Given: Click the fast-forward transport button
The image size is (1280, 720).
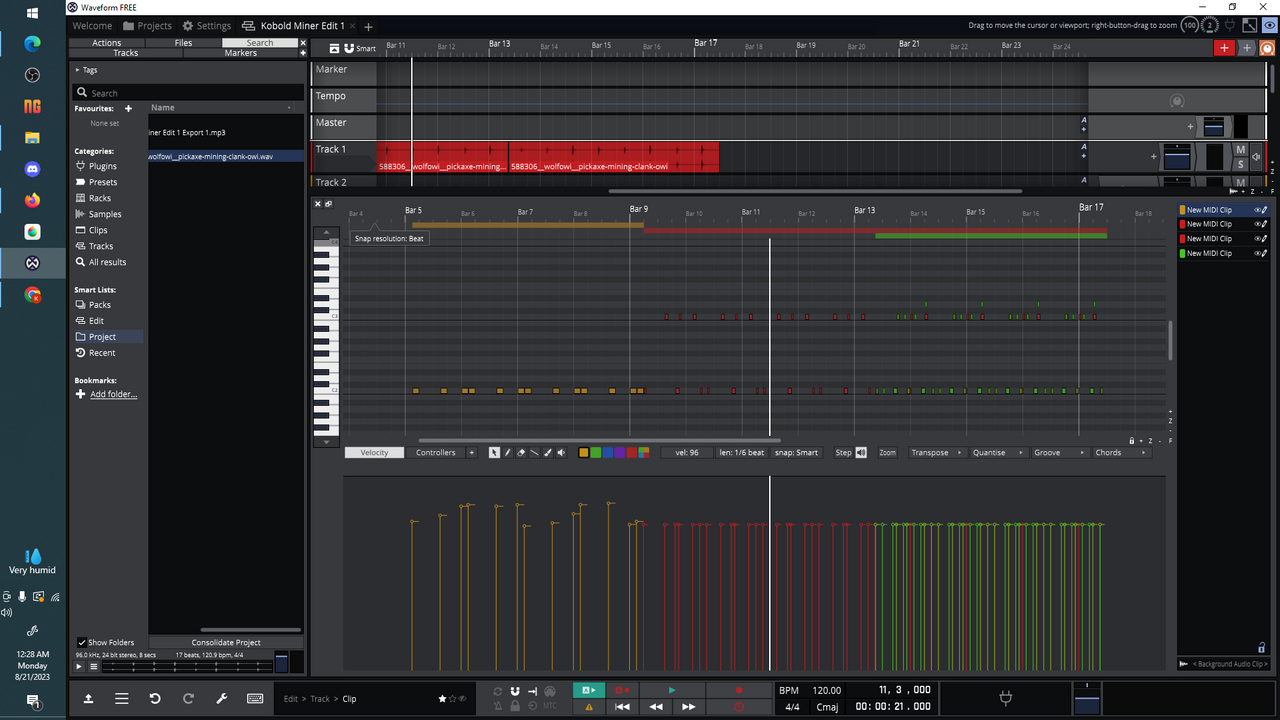Looking at the screenshot, I should coord(689,707).
